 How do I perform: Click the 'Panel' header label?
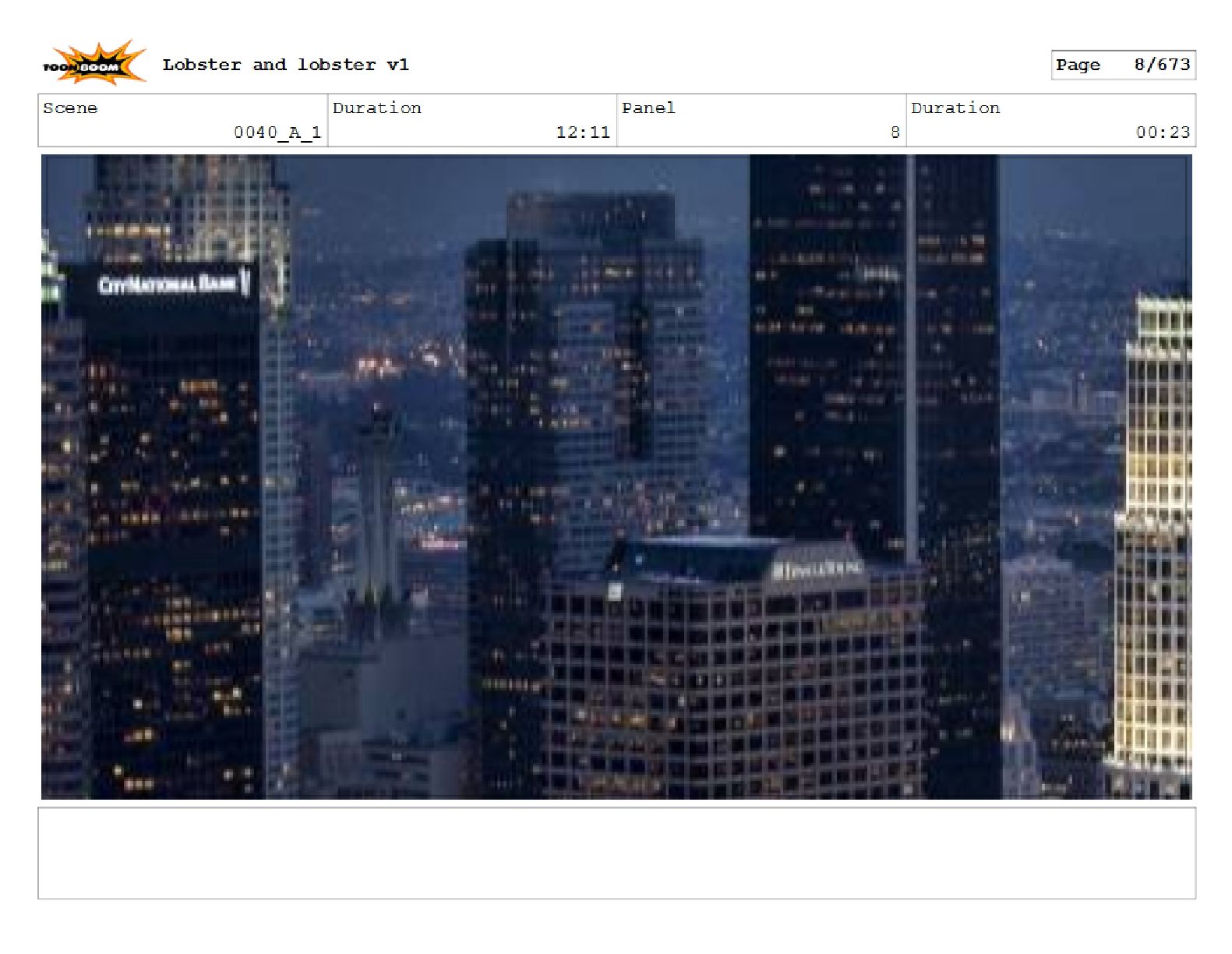click(x=648, y=108)
